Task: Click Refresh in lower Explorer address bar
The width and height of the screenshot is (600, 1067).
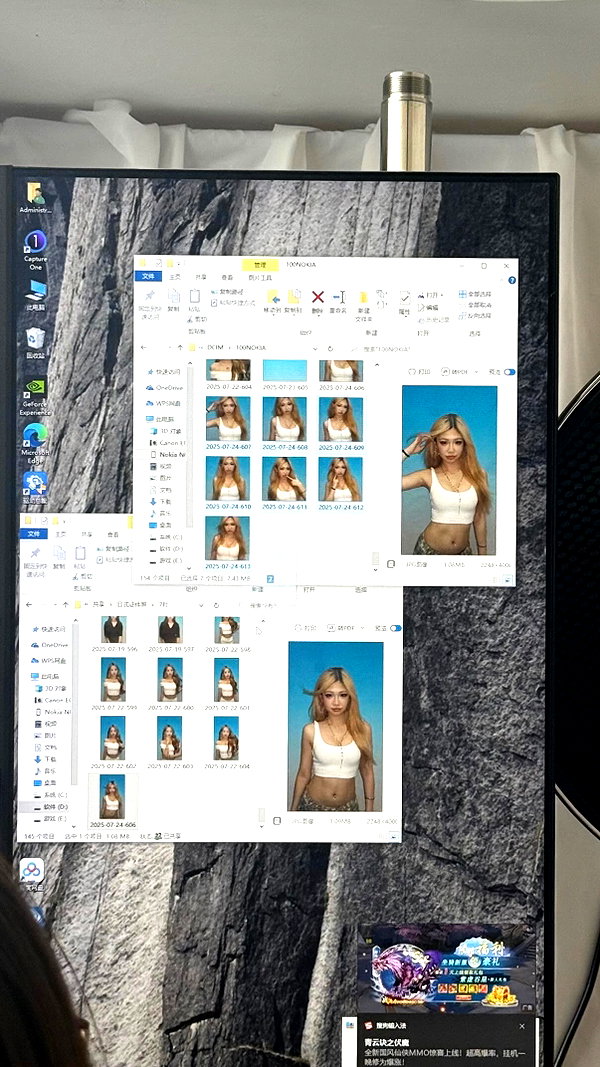Action: pos(216,604)
